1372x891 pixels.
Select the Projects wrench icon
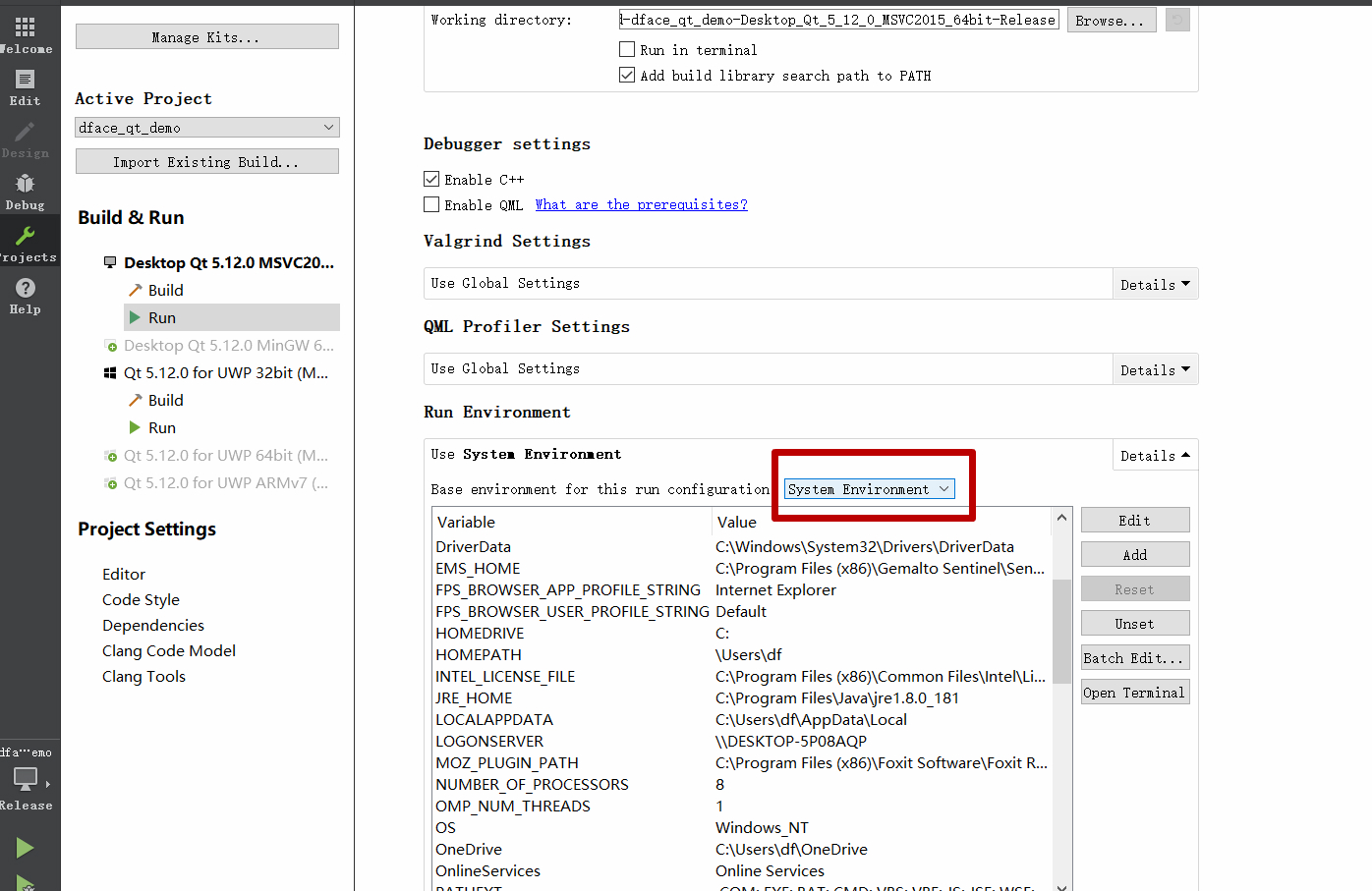(26, 243)
